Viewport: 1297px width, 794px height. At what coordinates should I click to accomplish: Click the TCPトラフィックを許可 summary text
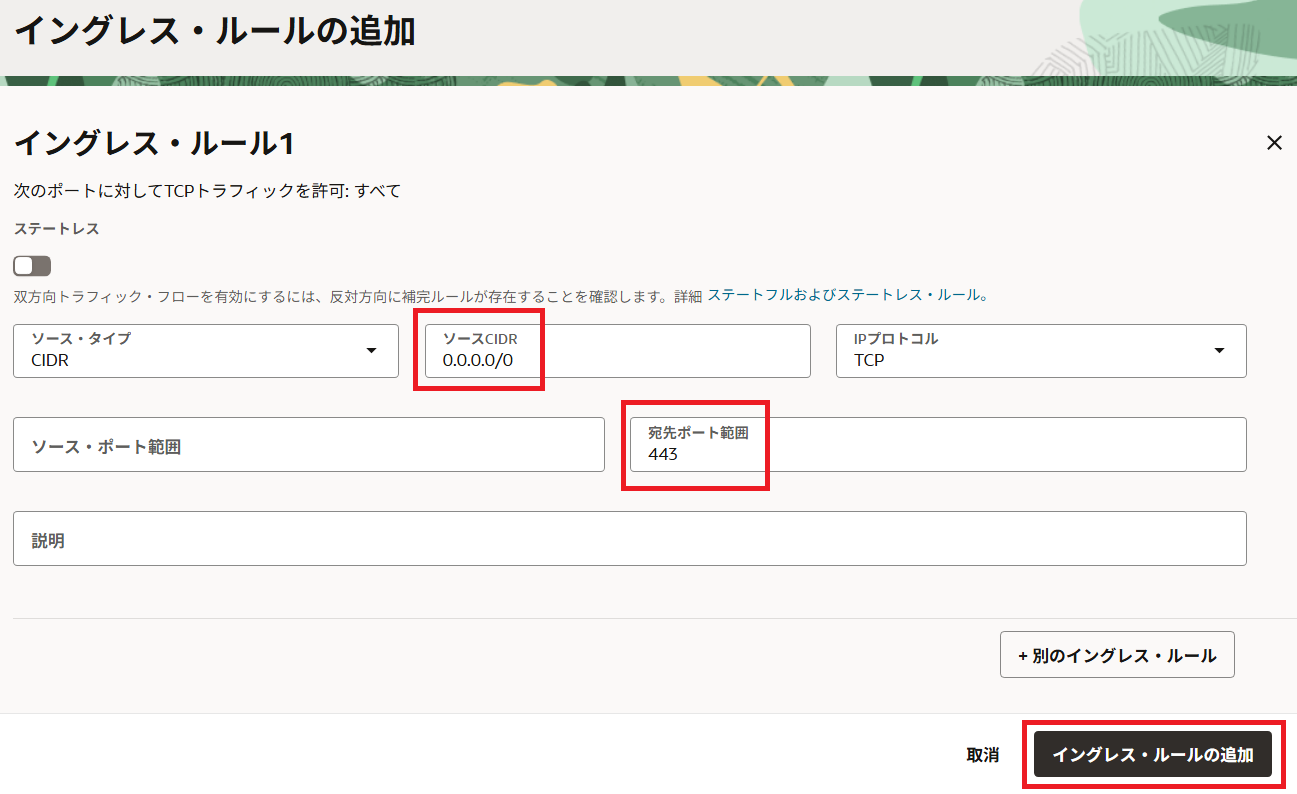pyautogui.click(x=207, y=190)
